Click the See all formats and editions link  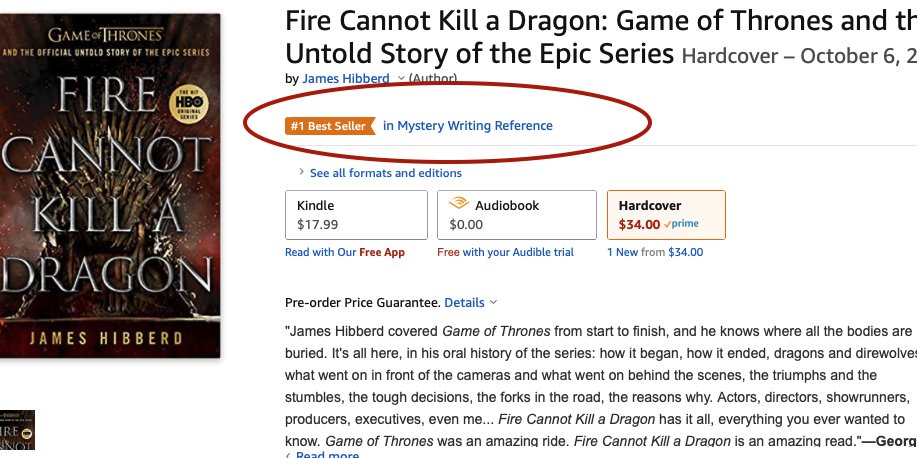(385, 173)
